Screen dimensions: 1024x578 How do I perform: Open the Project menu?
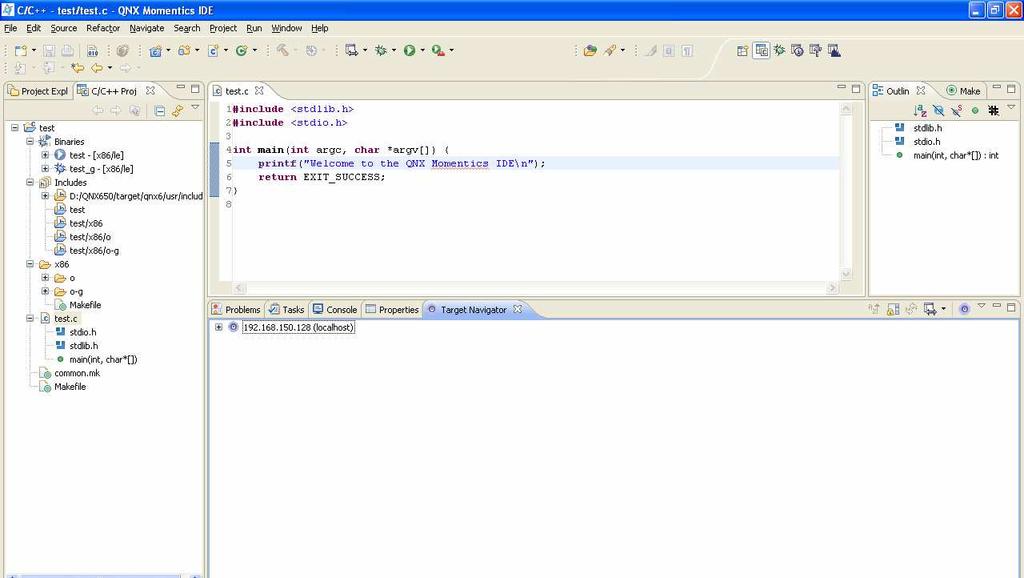pos(223,28)
